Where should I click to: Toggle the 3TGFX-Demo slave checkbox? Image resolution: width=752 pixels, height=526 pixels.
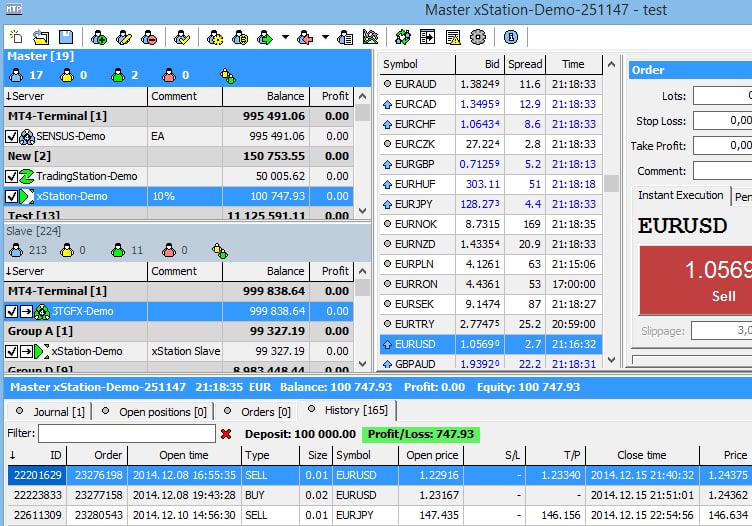tap(12, 312)
